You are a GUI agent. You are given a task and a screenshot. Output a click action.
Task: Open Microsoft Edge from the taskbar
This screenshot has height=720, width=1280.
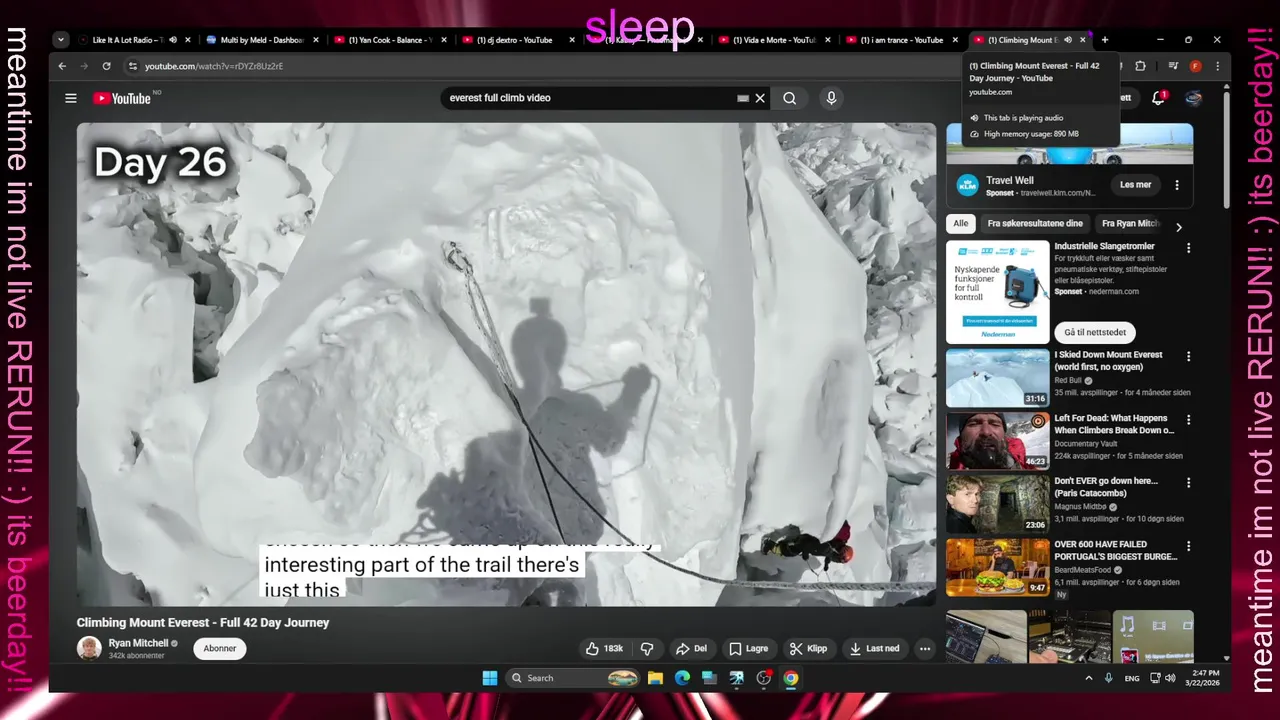coord(682,678)
